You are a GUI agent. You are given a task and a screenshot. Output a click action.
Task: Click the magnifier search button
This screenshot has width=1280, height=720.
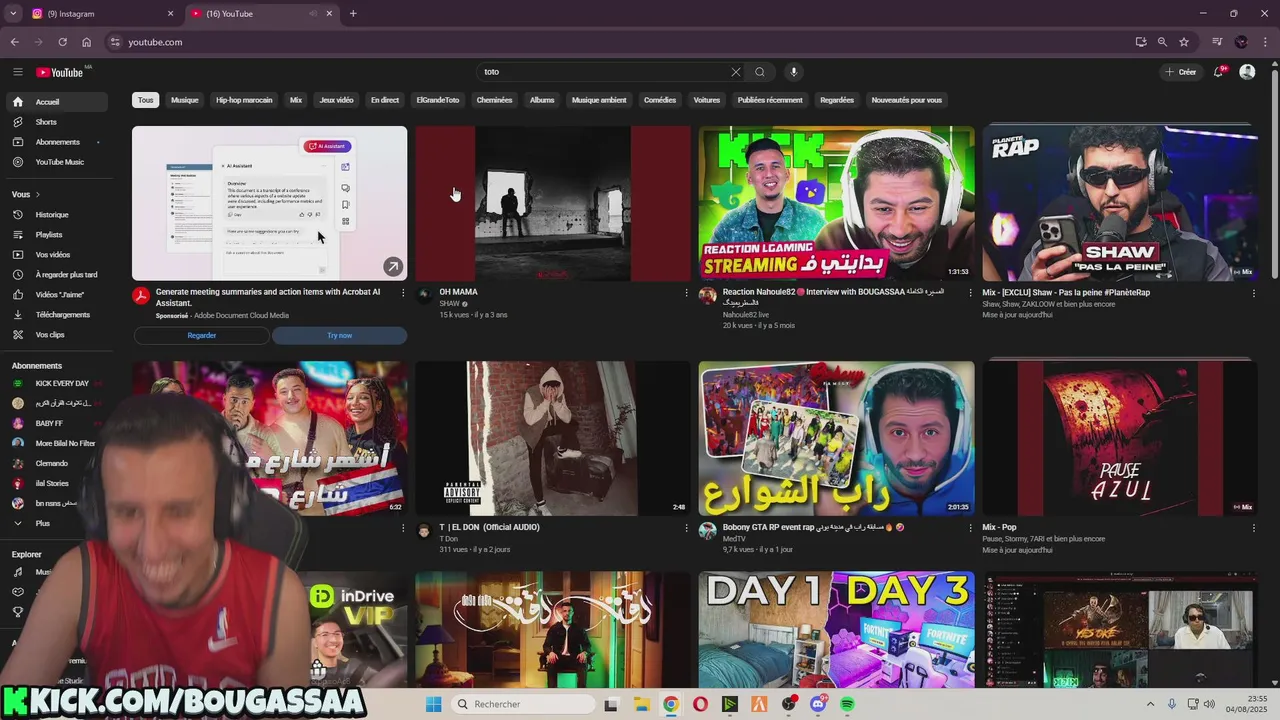coord(760,72)
